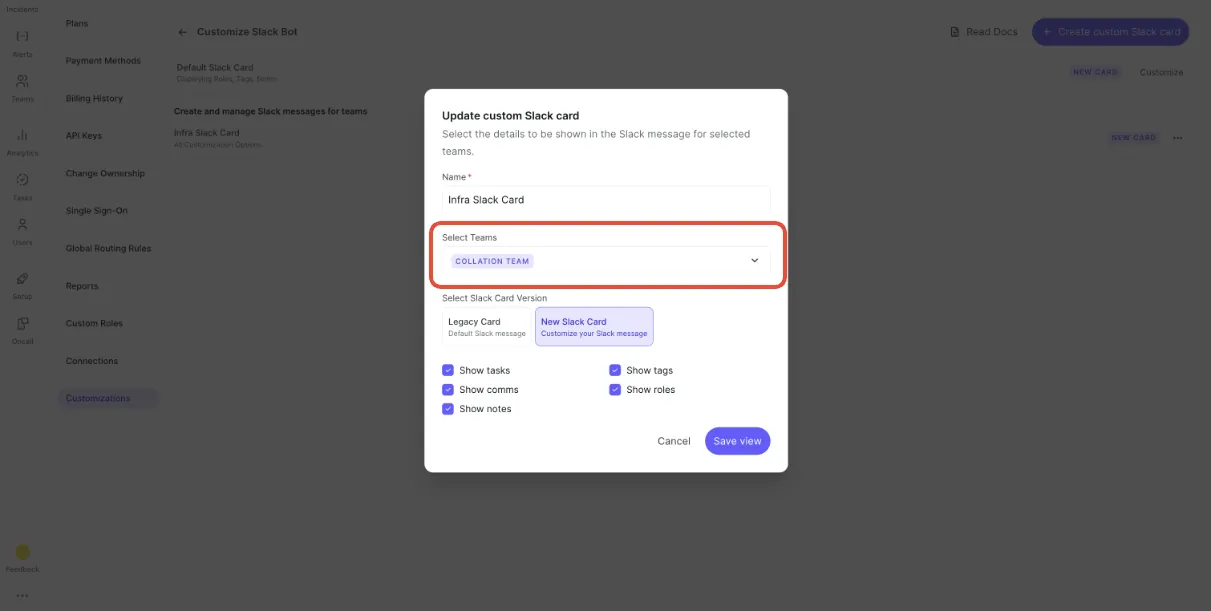Click into the Name input field

click(x=606, y=199)
